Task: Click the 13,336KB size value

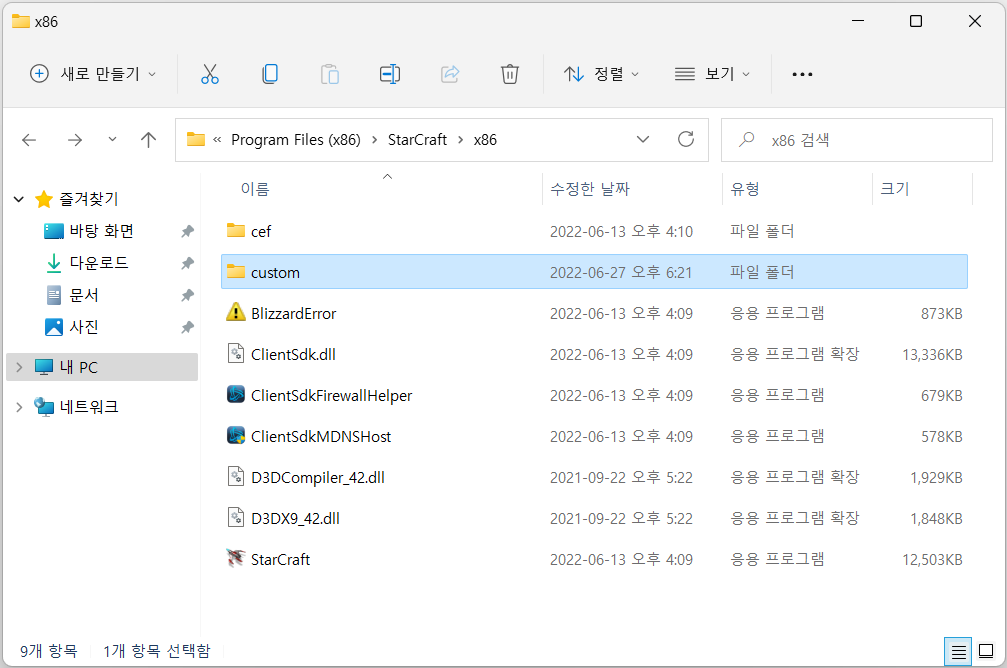Action: tap(932, 355)
